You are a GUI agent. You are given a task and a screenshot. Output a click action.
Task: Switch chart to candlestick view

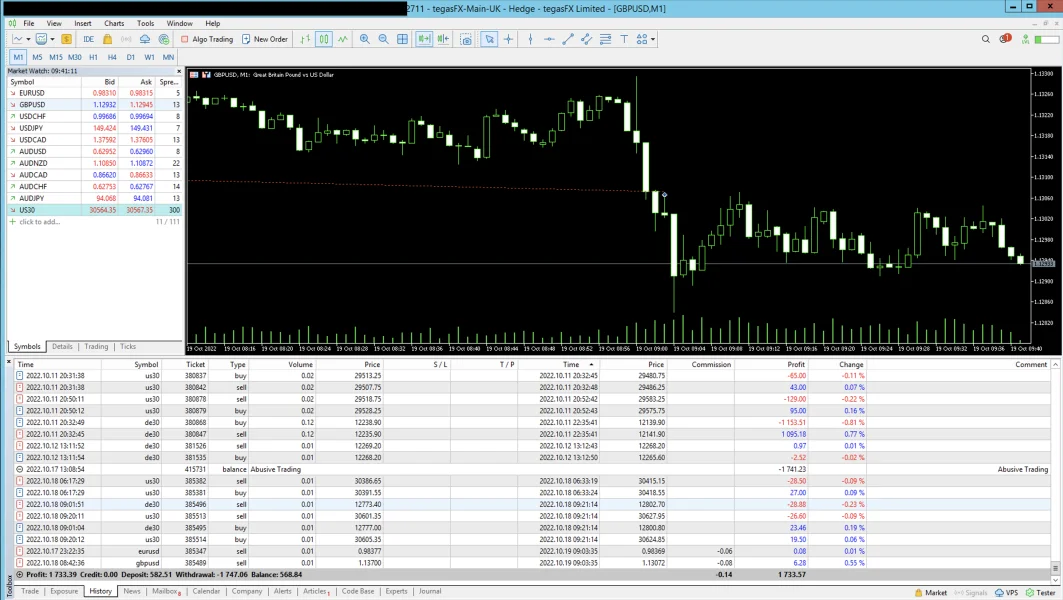[x=324, y=39]
